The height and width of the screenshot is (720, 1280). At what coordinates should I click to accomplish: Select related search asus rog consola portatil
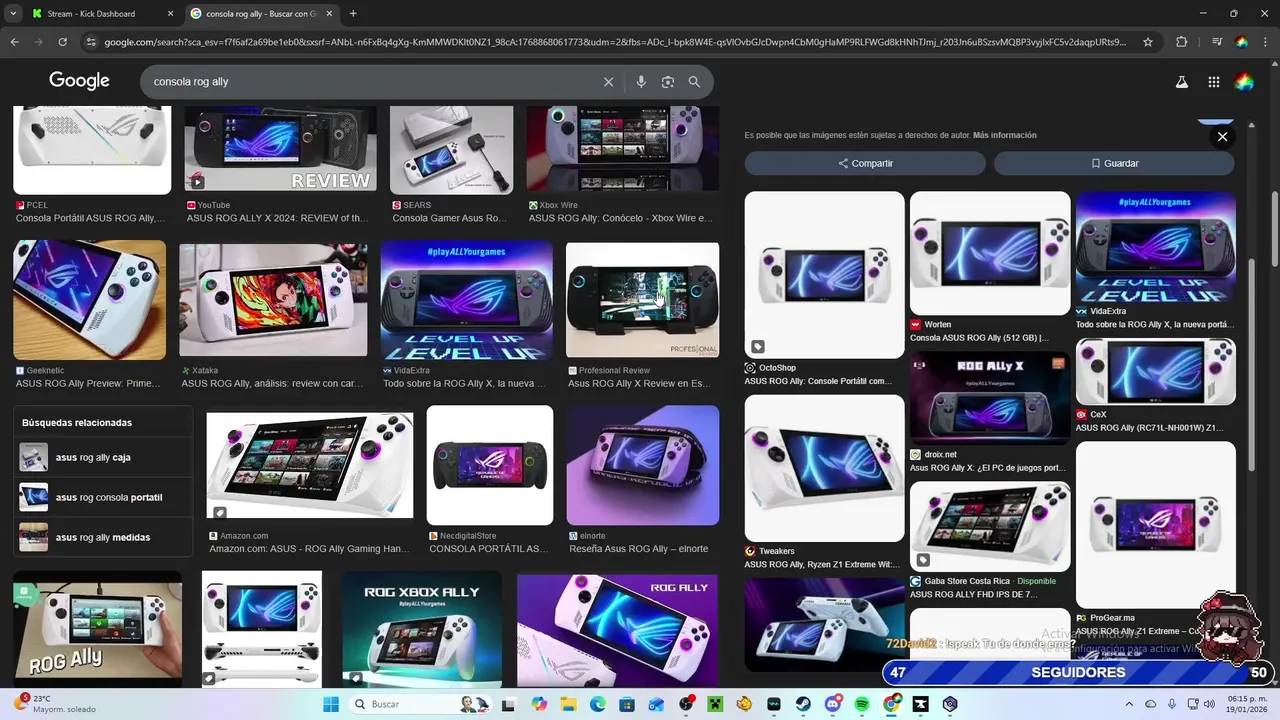(103, 497)
